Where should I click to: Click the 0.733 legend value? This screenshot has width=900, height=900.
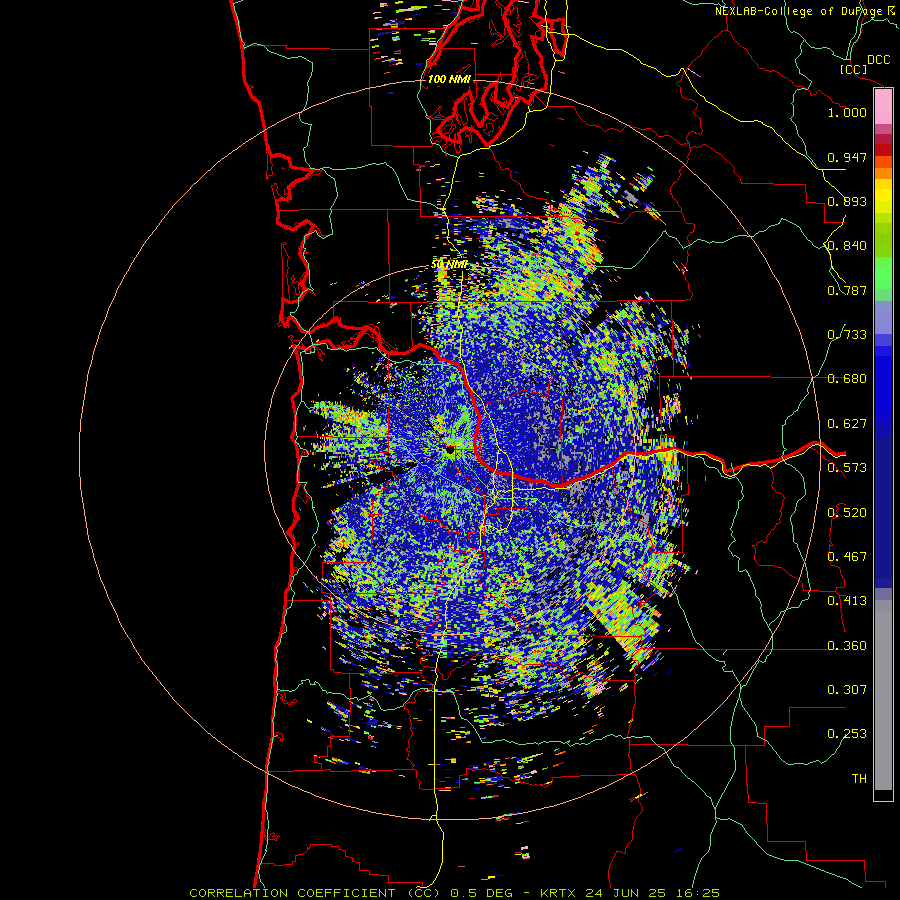(847, 335)
